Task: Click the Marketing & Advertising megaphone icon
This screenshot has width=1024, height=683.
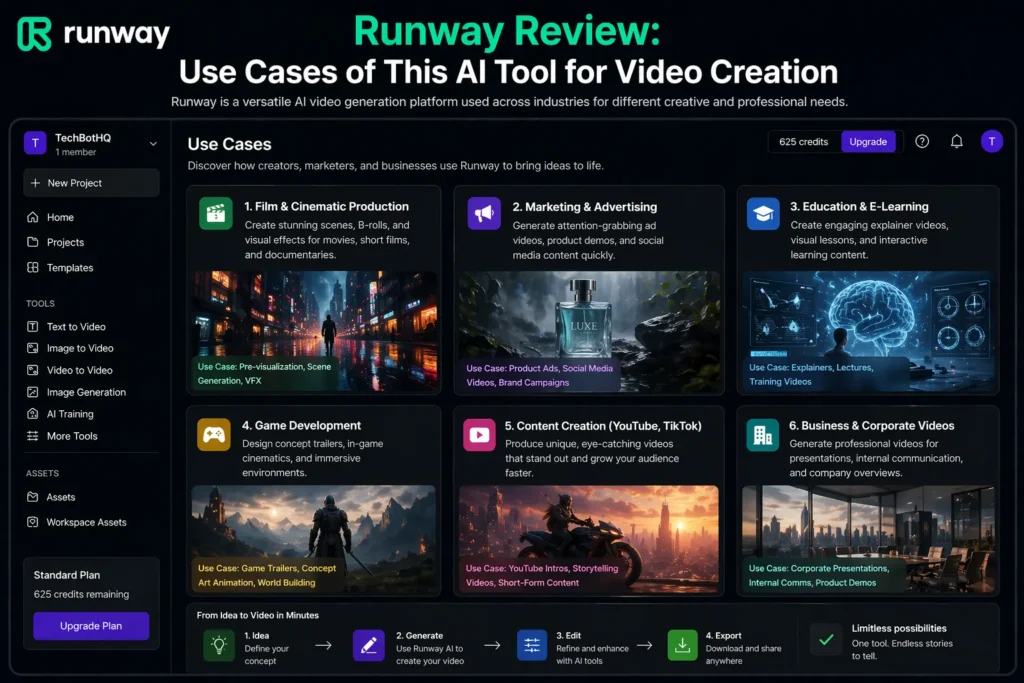Action: pyautogui.click(x=484, y=213)
